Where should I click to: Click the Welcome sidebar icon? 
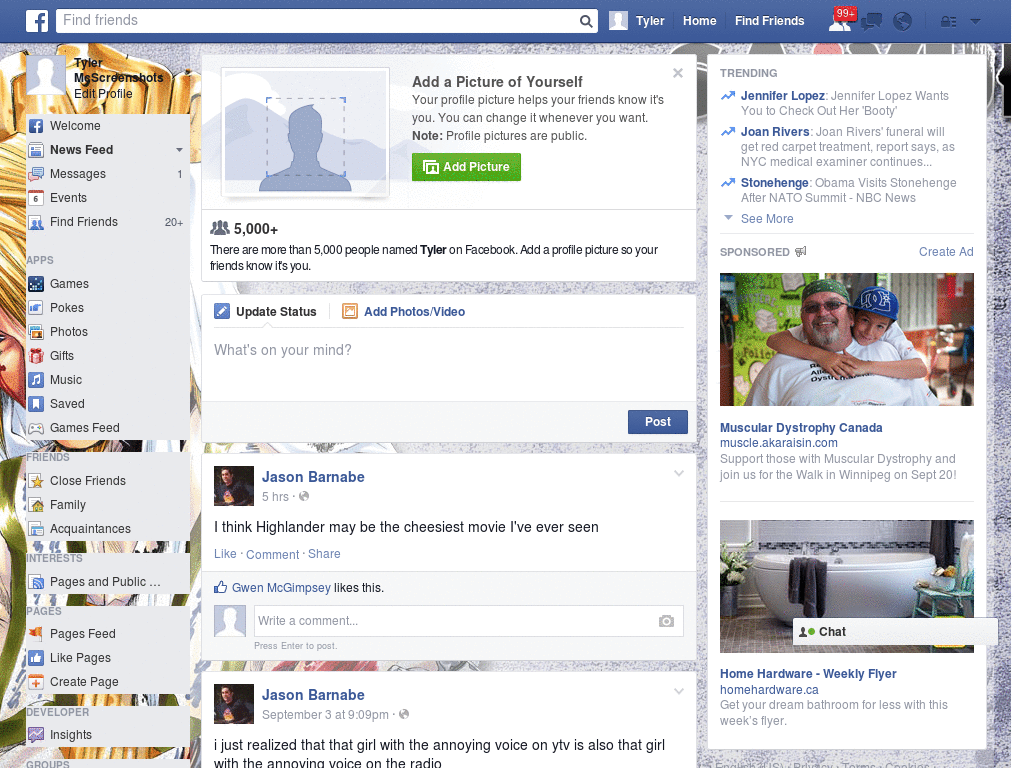coord(37,126)
